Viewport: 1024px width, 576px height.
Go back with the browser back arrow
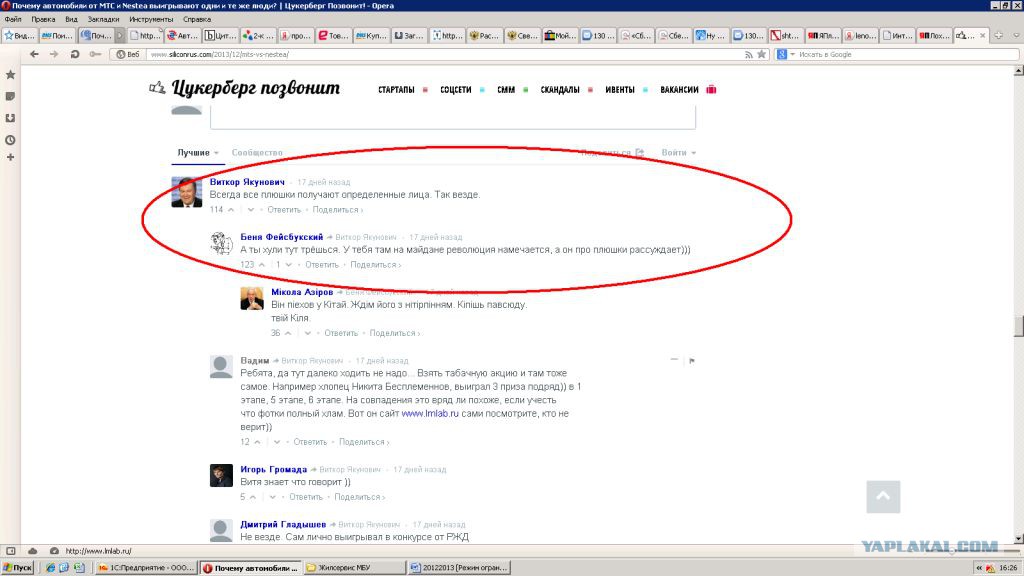point(34,54)
